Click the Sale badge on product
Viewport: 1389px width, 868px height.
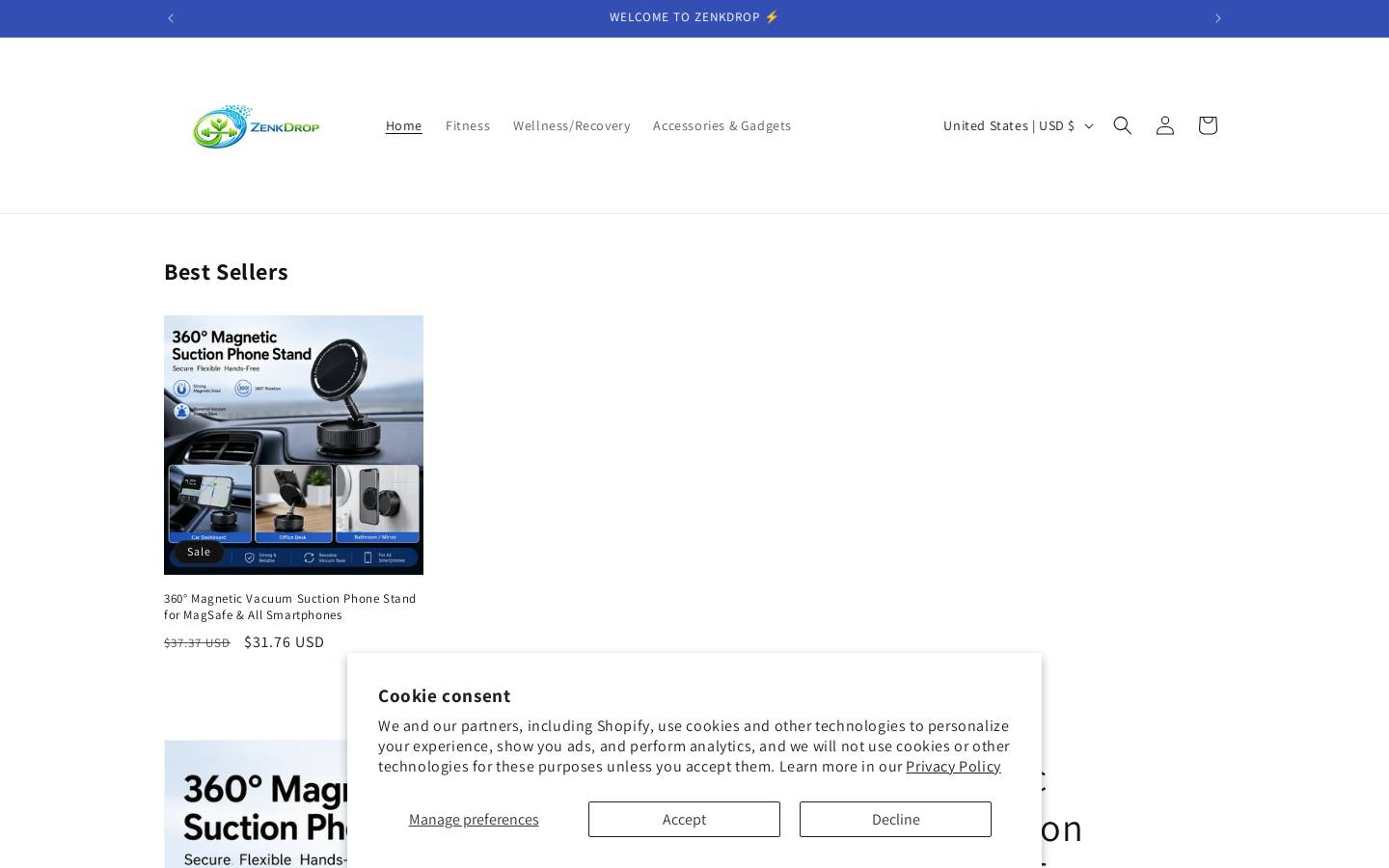point(199,552)
